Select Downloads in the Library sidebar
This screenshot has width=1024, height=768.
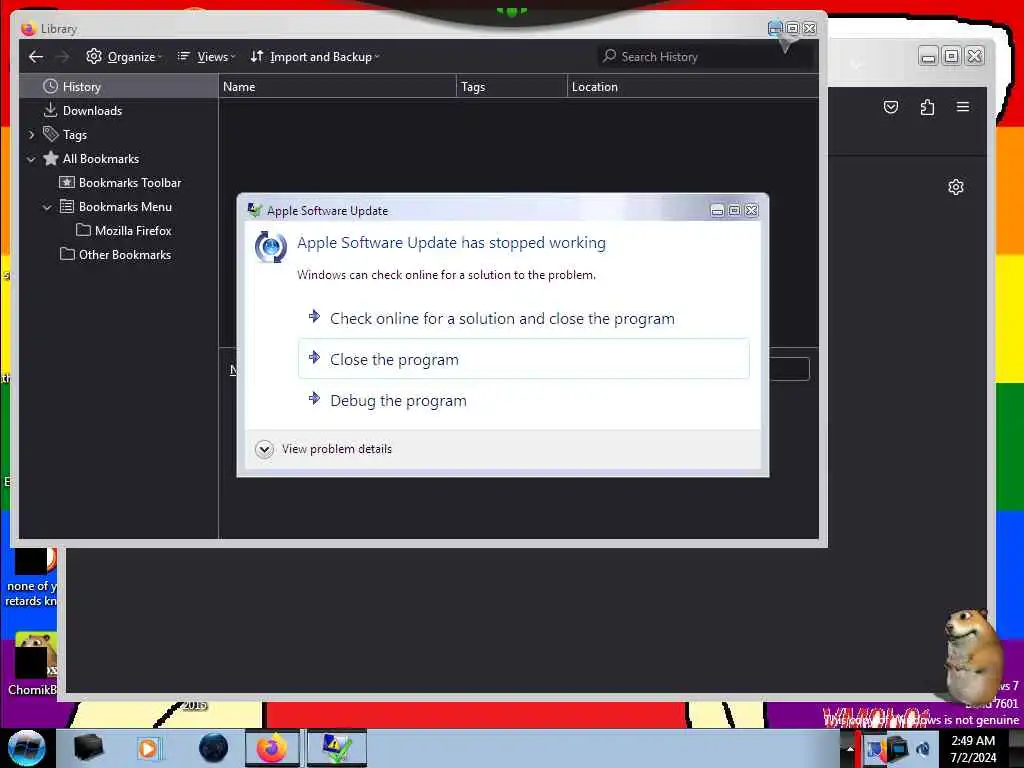(119, 110)
